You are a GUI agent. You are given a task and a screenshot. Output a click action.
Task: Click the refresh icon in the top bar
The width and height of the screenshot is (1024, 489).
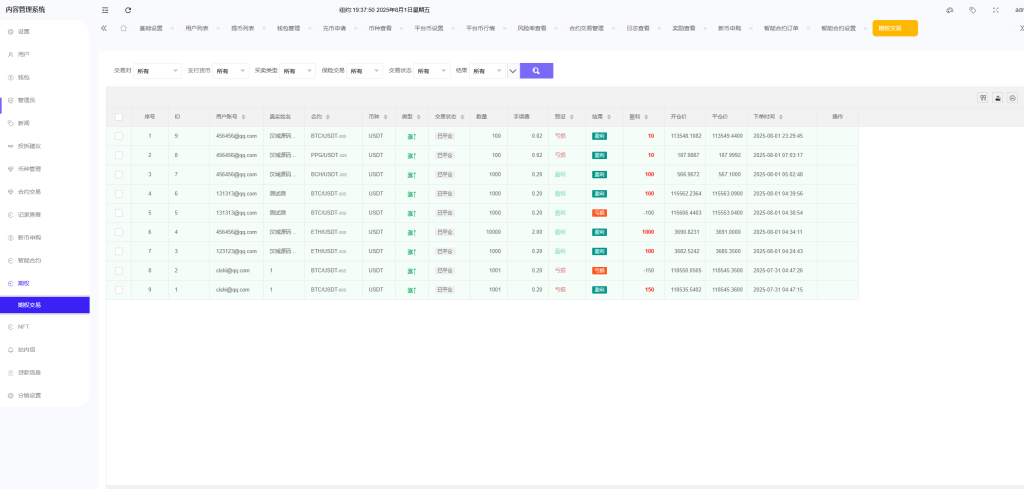(x=128, y=9)
